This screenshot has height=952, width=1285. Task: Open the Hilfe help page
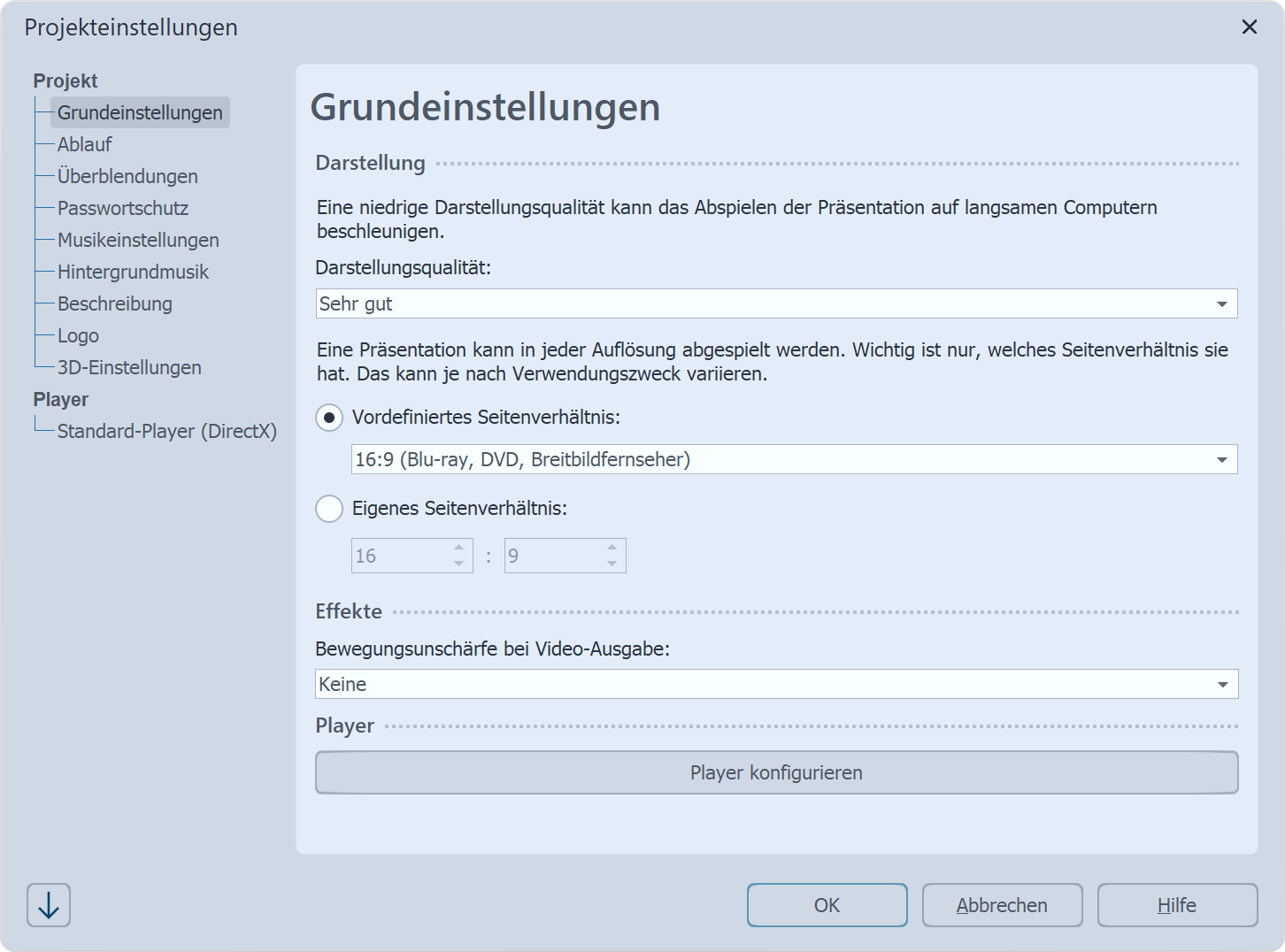(x=1177, y=905)
